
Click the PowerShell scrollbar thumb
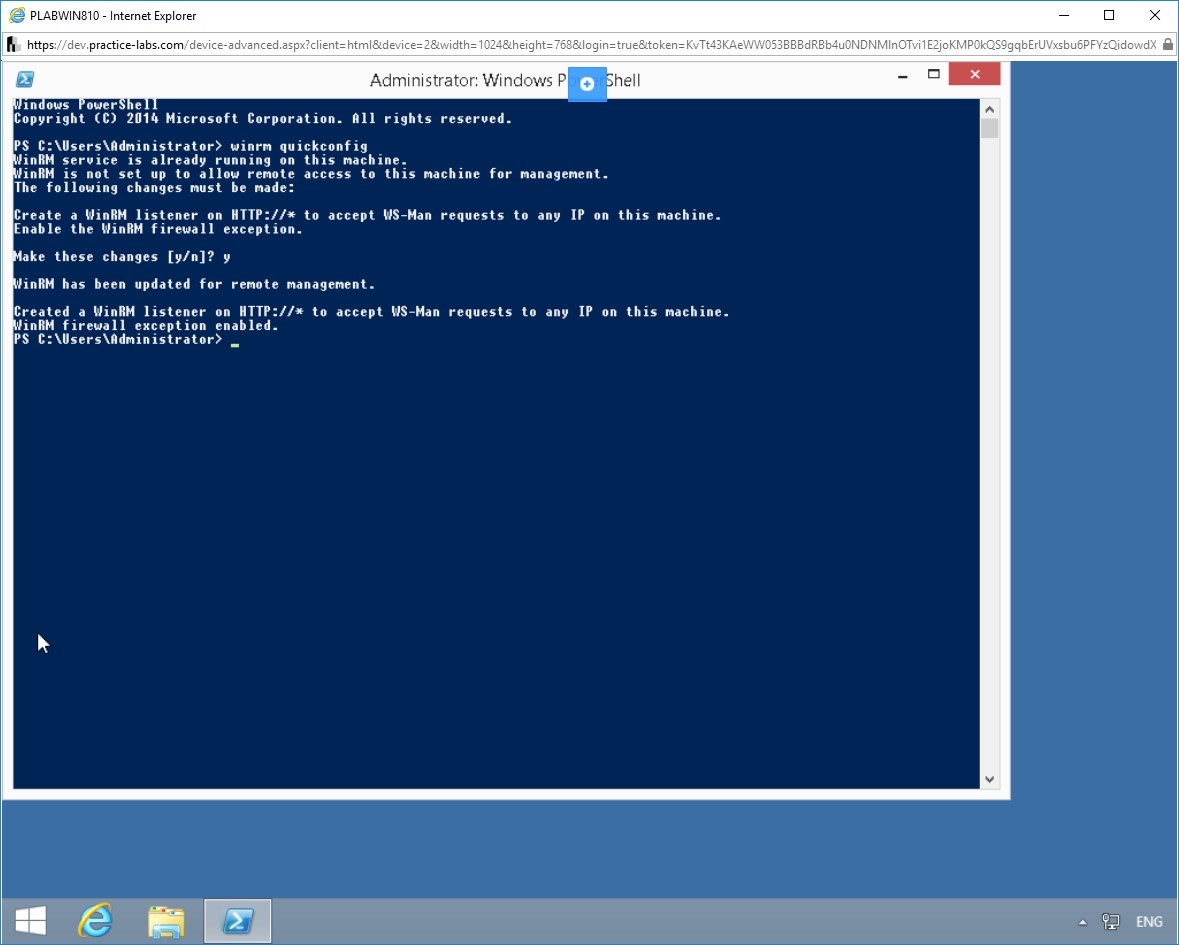pyautogui.click(x=990, y=129)
